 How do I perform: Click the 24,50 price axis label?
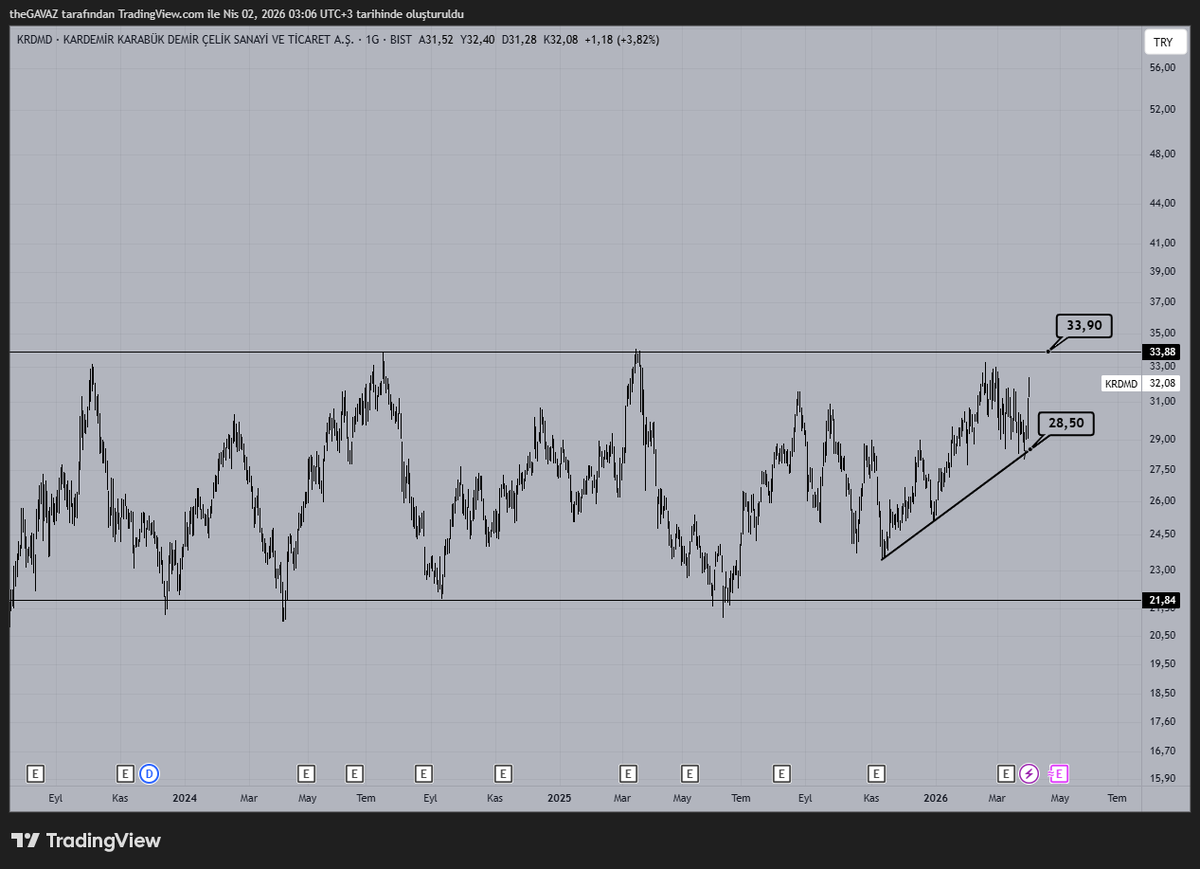[x=1162, y=534]
